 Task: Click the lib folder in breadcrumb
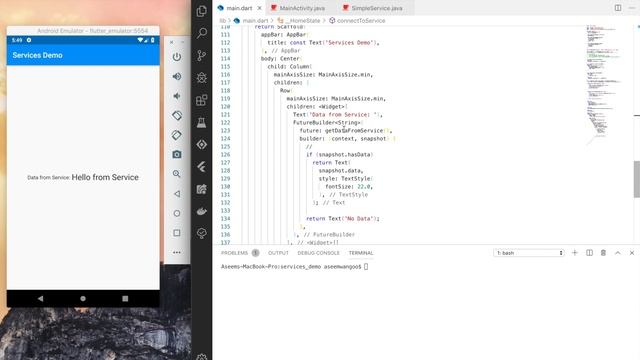[x=222, y=20]
